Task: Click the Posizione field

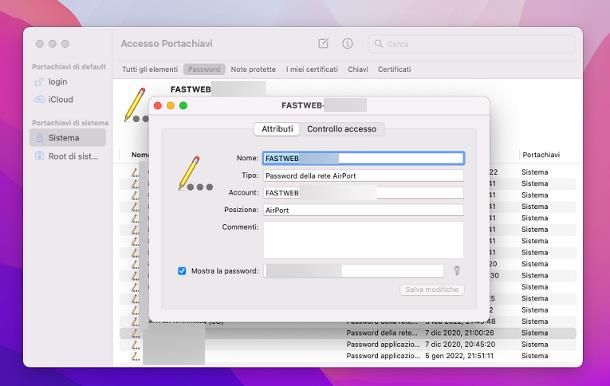Action: 363,210
